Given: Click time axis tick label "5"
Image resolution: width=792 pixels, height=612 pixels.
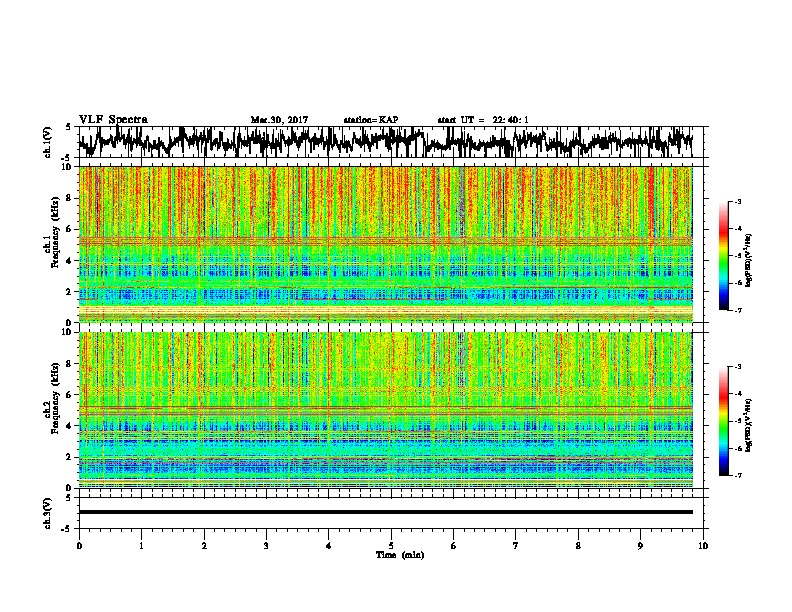Looking at the screenshot, I should pyautogui.click(x=391, y=546).
